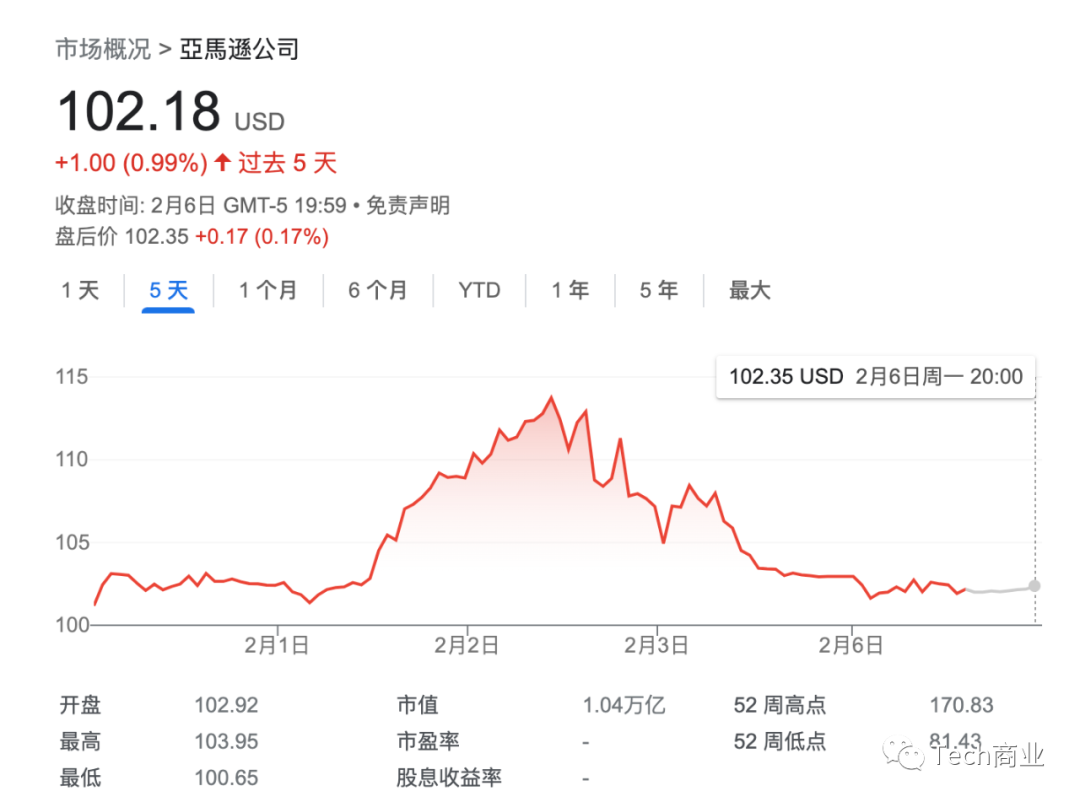Image resolution: width=1080 pixels, height=802 pixels.
Task: Show the 最大 full history range
Action: coord(749,291)
